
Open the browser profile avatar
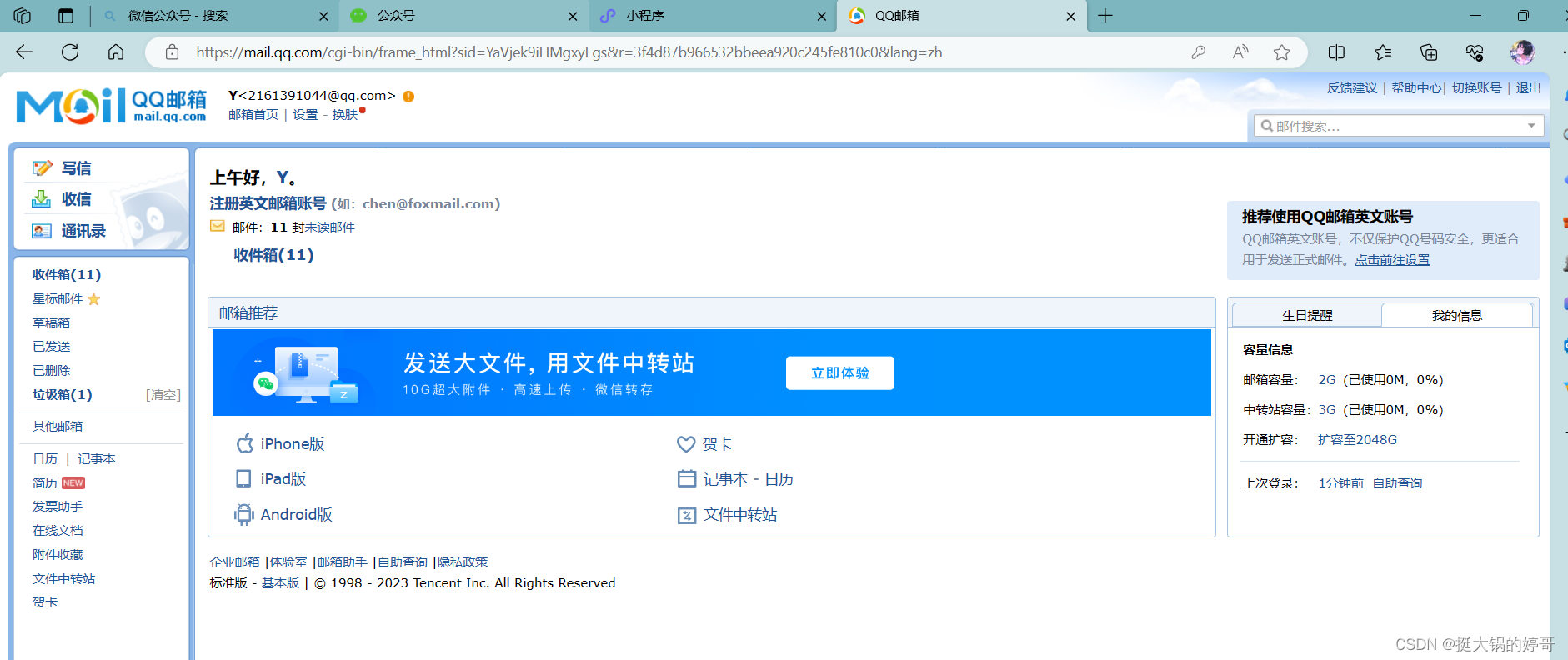[x=1522, y=52]
